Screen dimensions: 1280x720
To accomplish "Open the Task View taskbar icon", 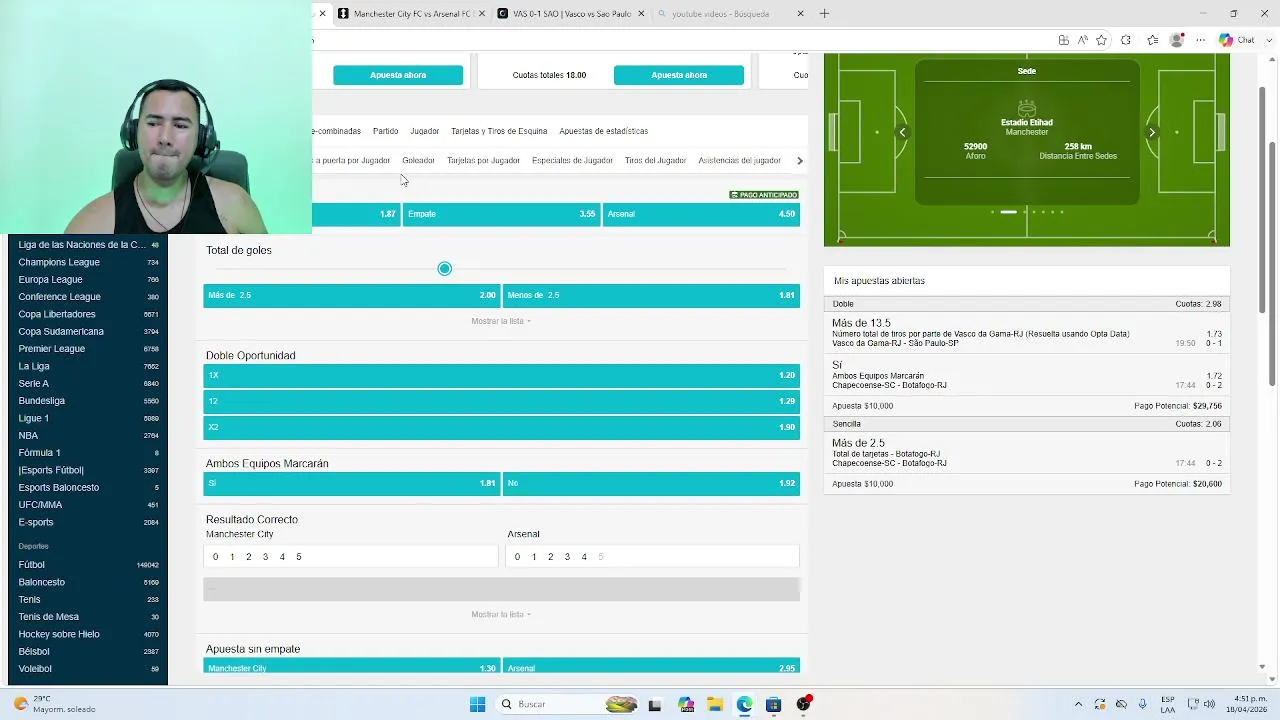I will [x=655, y=704].
